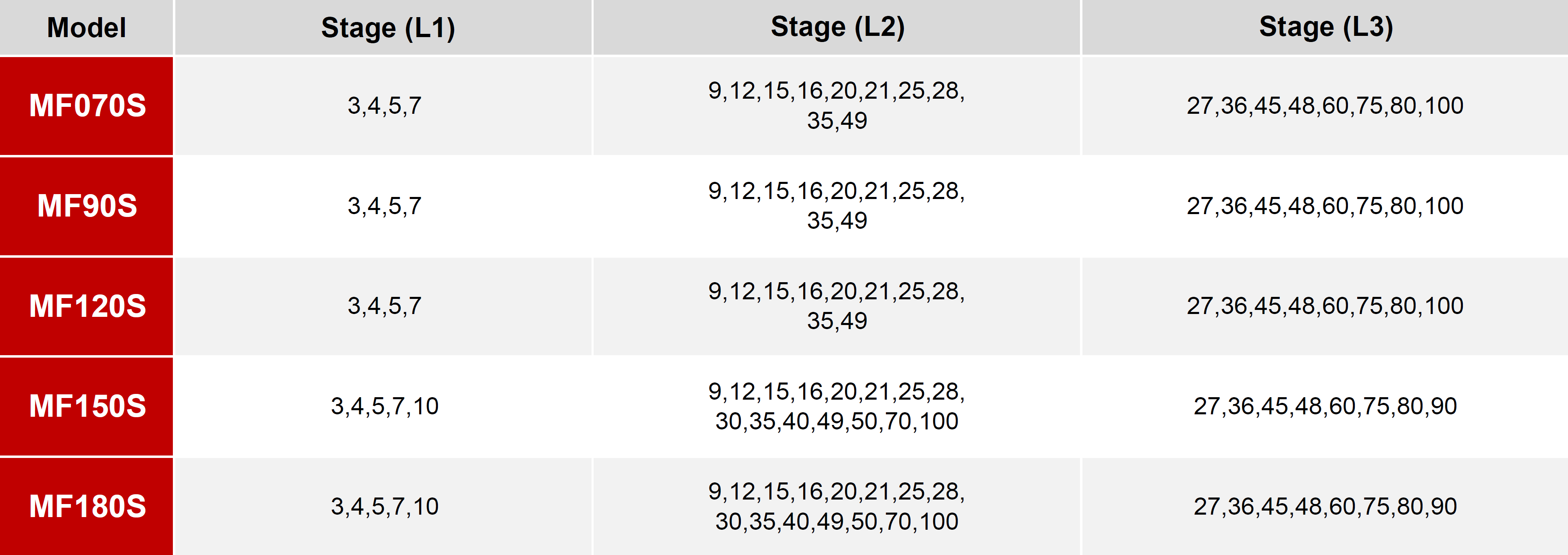Screen dimensions: 1568x555
Task: Select the Stage (L1) header cell
Action: click(384, 27)
